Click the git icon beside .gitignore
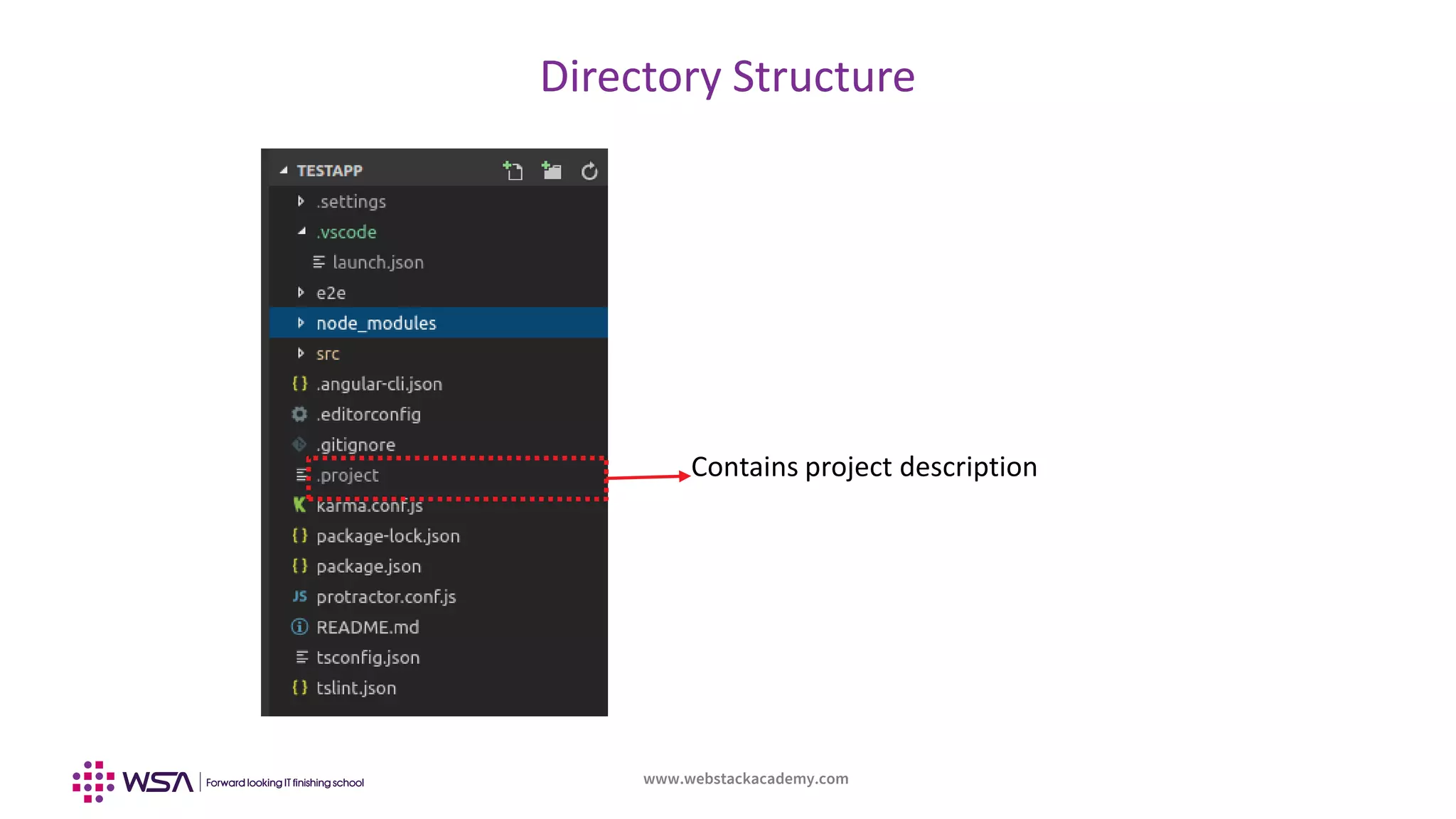Viewport: 1456px width, 819px height. (x=299, y=445)
